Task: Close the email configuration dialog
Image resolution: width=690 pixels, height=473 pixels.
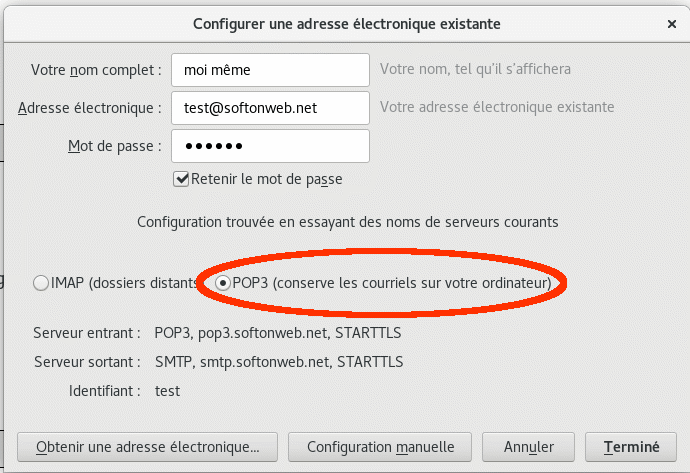Action: click(669, 21)
